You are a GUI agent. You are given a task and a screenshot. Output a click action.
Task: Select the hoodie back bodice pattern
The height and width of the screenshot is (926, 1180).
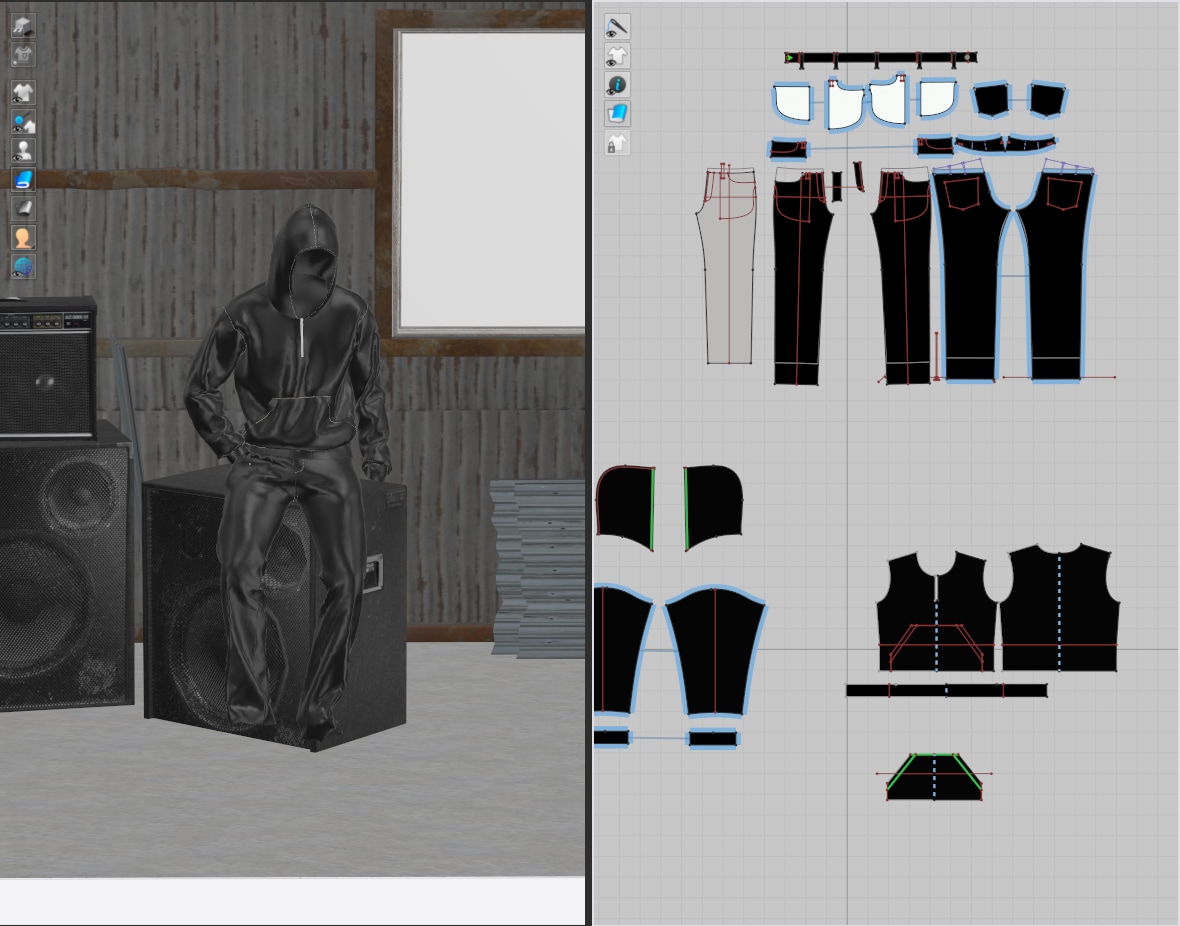[1059, 607]
